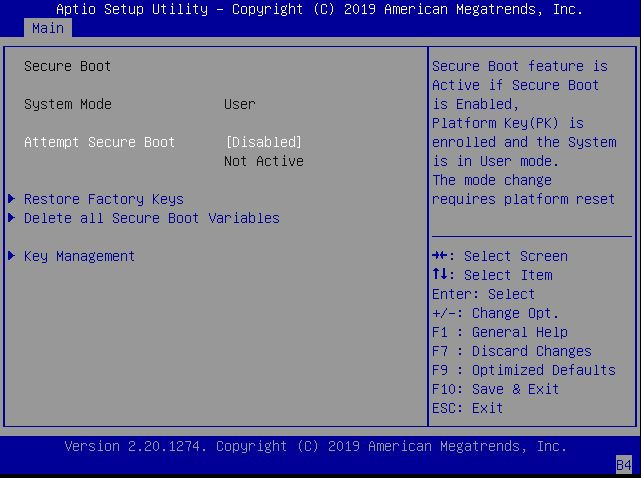Click the System Mode label
The height and width of the screenshot is (478, 641).
coord(68,104)
